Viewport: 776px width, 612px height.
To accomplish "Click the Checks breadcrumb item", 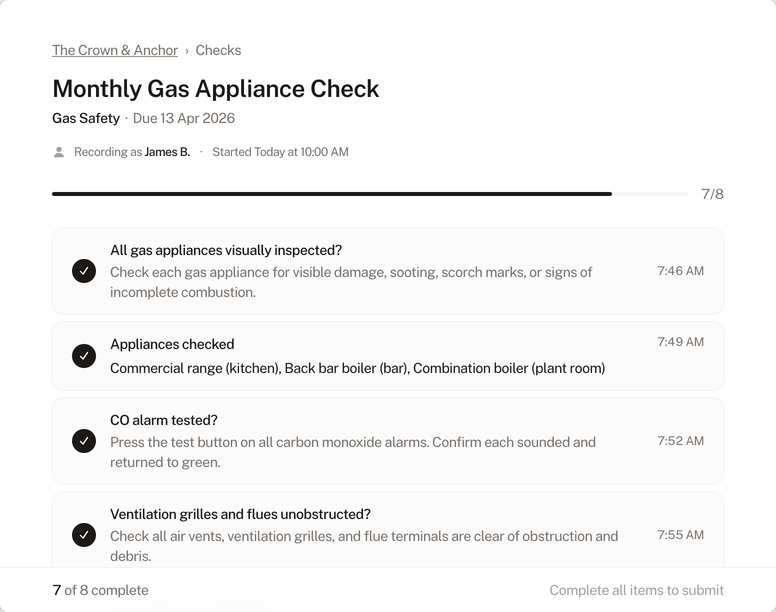I will [218, 50].
